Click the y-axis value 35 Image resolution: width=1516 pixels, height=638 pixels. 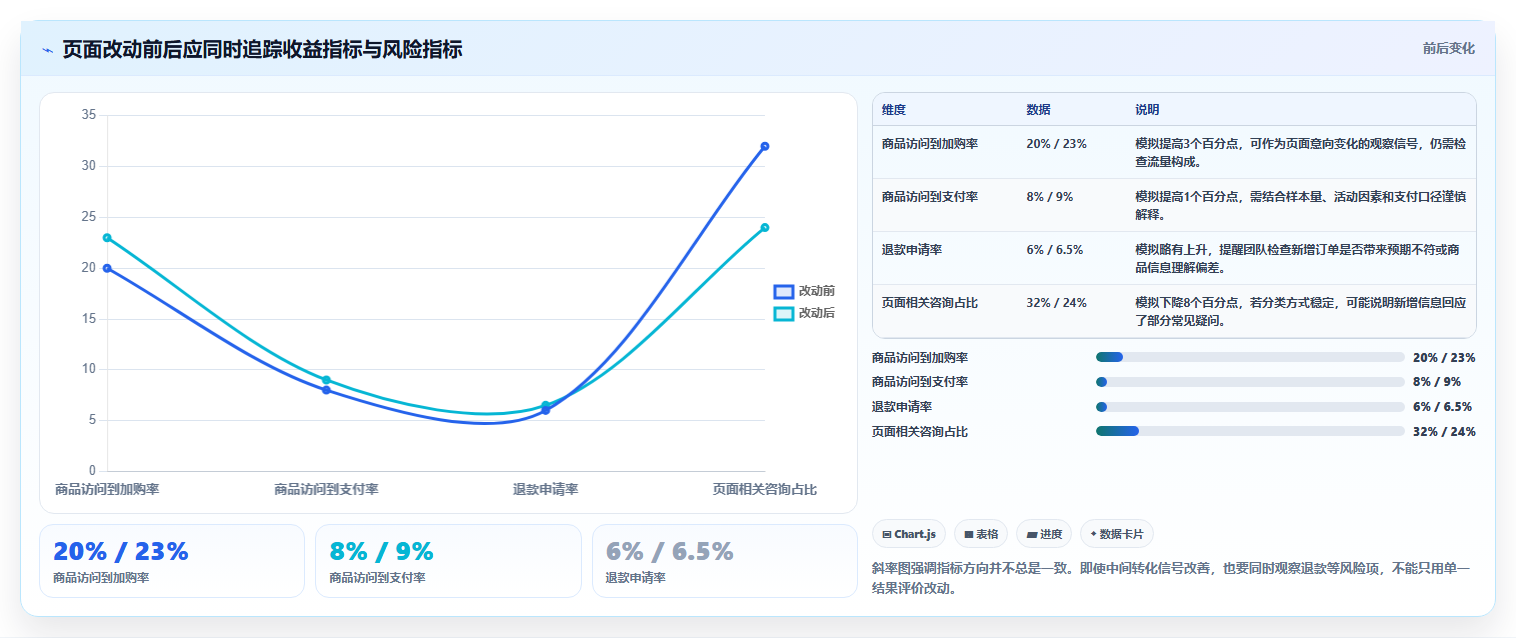point(88,115)
